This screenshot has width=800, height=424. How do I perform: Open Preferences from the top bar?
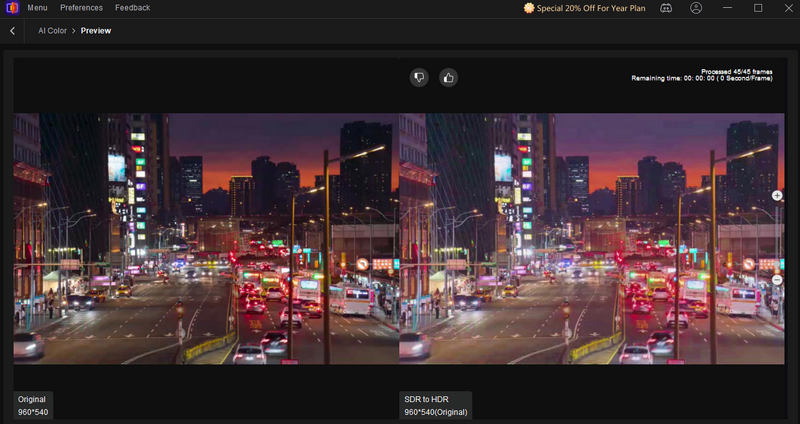click(x=82, y=8)
